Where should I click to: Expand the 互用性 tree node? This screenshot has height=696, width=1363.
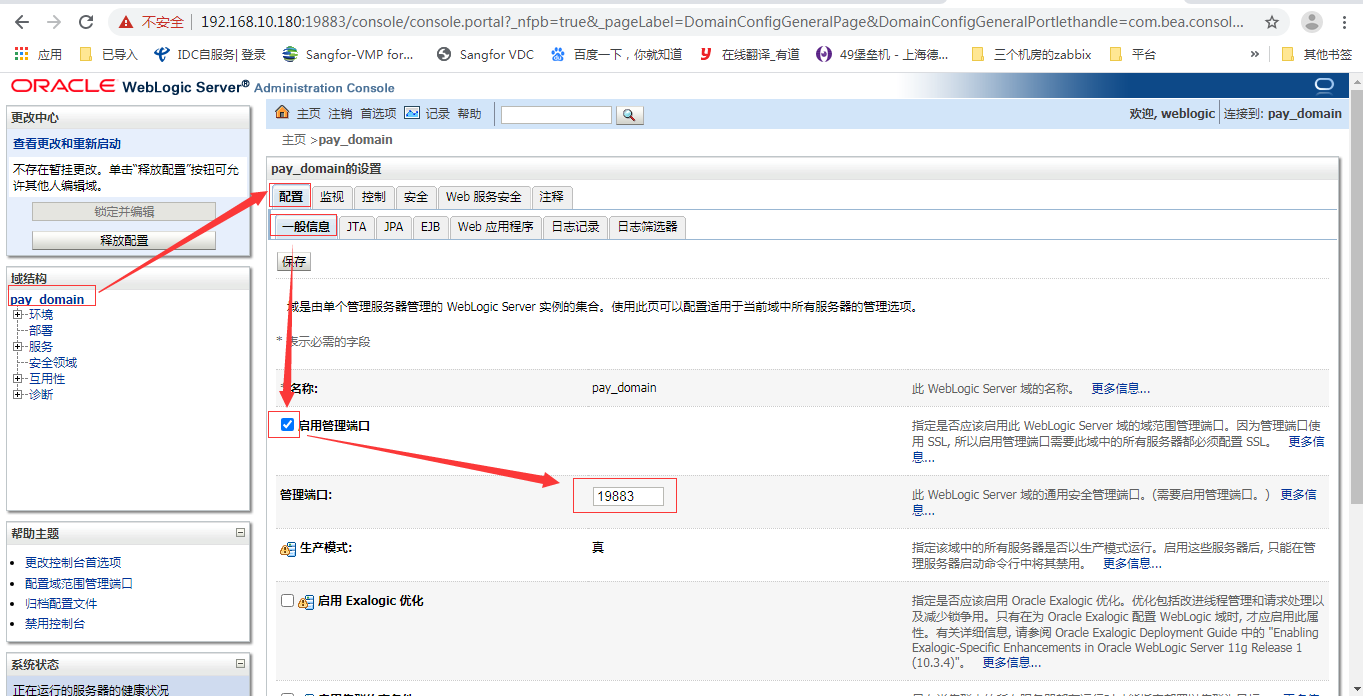(x=18, y=379)
